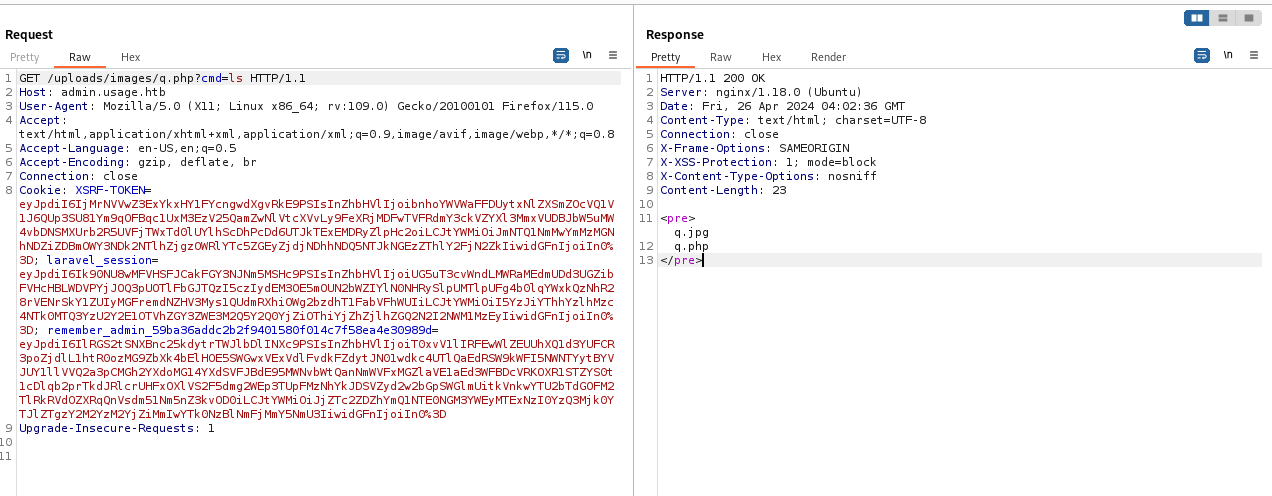Click the GET /uploads/images/q.php request line
Viewport: 1272px width, 496px height.
[x=162, y=78]
